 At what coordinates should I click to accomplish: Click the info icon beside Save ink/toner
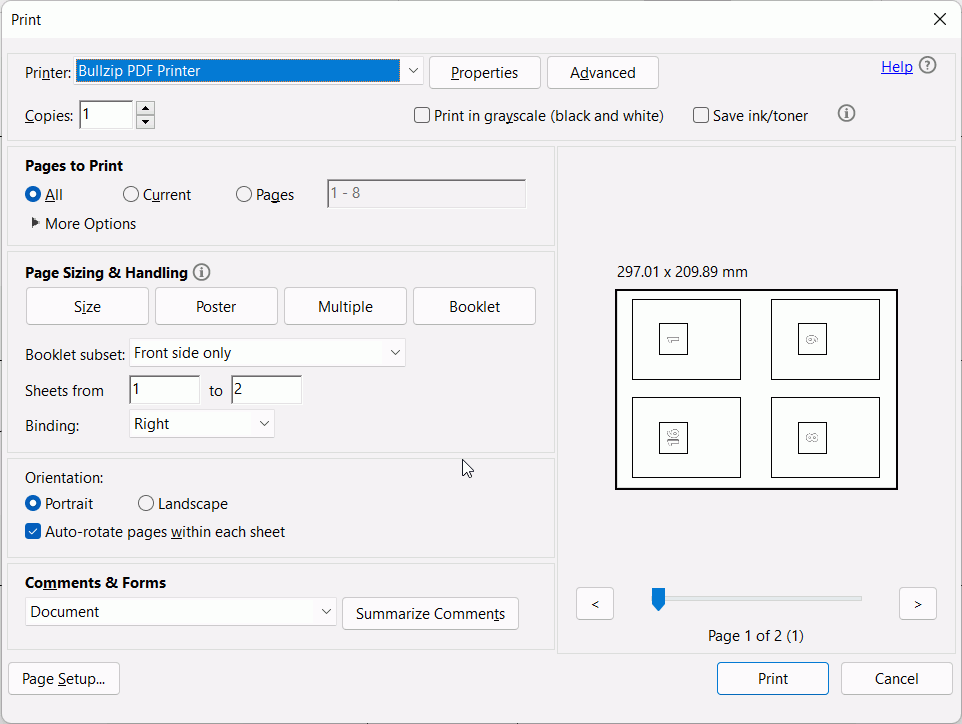[x=846, y=114]
